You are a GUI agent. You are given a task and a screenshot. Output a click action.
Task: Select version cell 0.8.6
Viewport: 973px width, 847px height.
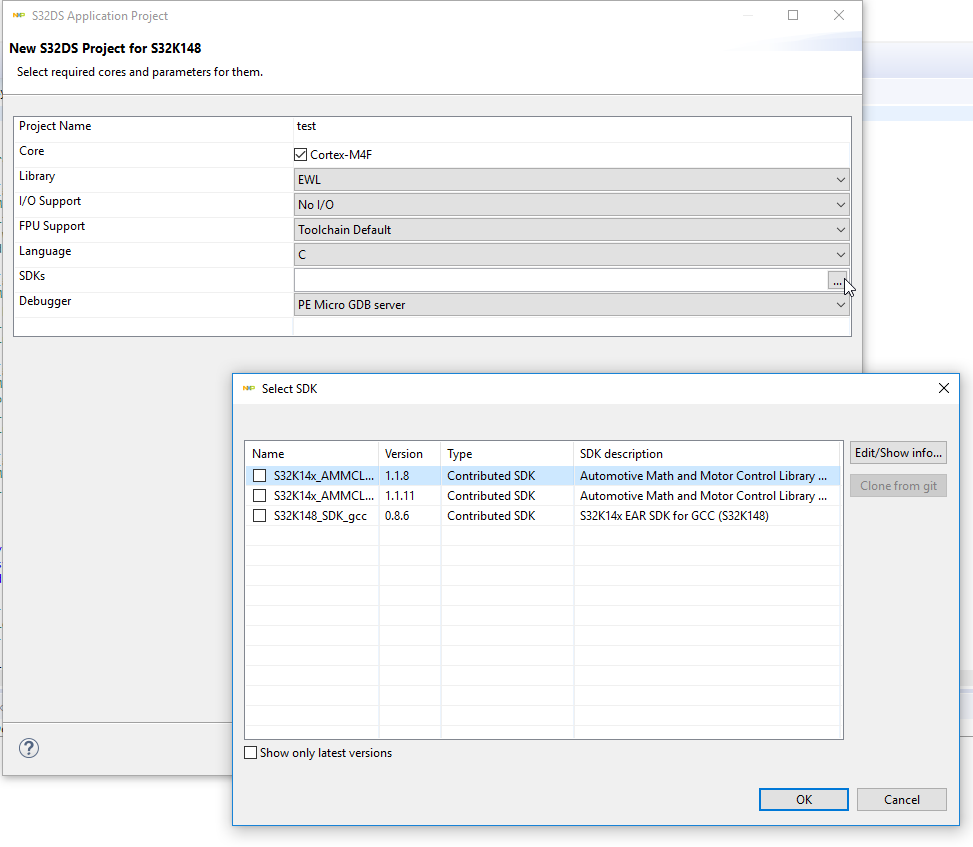(x=397, y=516)
